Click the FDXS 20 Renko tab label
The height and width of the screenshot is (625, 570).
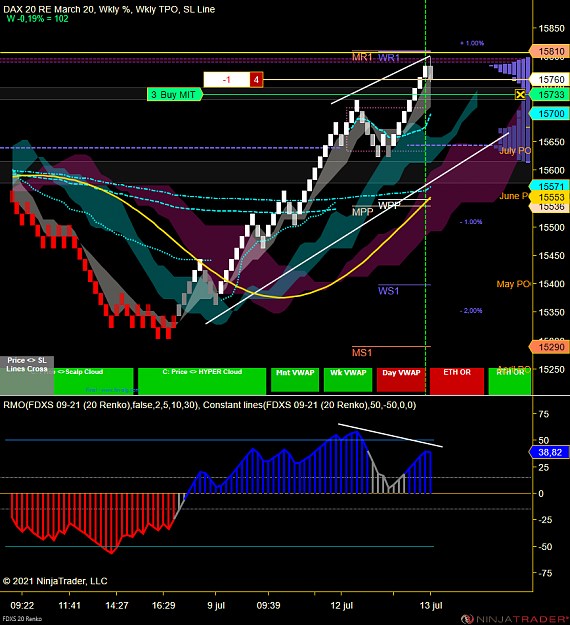(22, 619)
